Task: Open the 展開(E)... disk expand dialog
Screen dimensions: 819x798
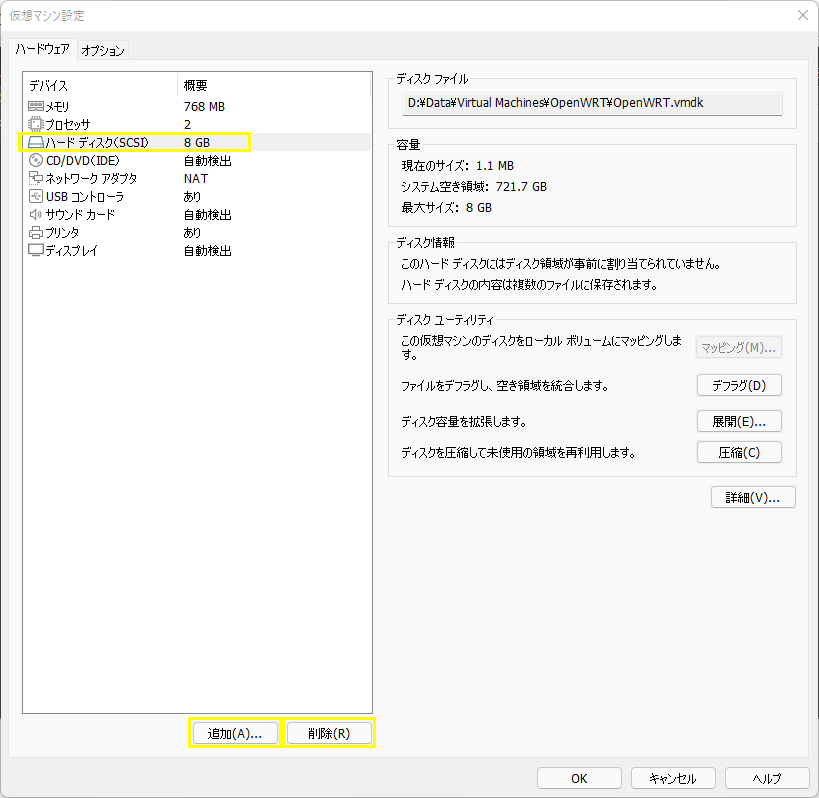Action: [x=739, y=421]
